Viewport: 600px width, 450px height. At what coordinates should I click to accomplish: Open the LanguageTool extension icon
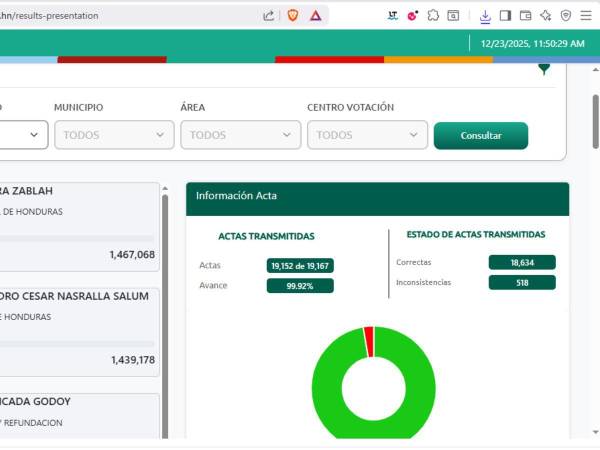coord(392,16)
